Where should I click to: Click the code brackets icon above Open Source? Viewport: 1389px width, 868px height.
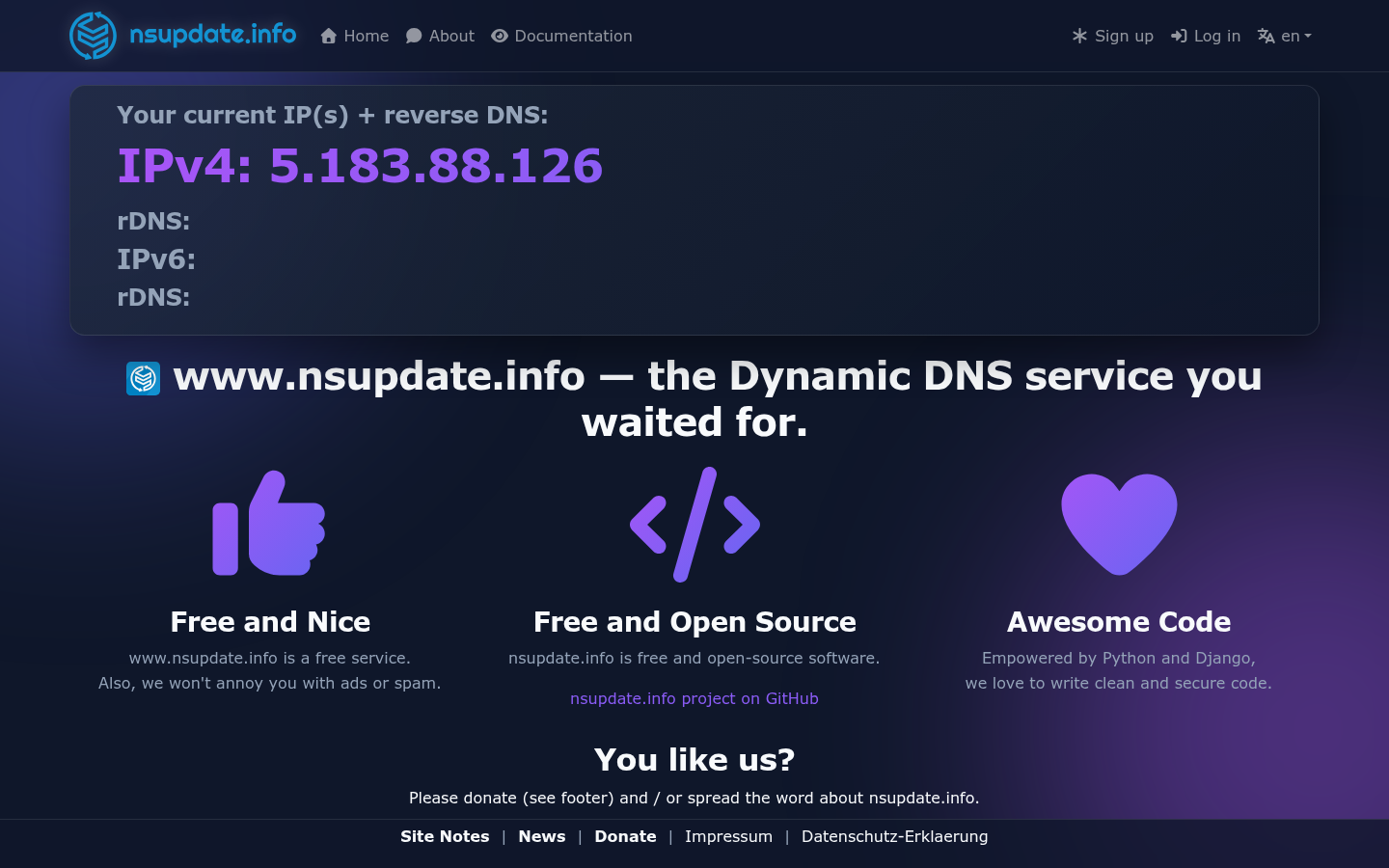tap(694, 525)
